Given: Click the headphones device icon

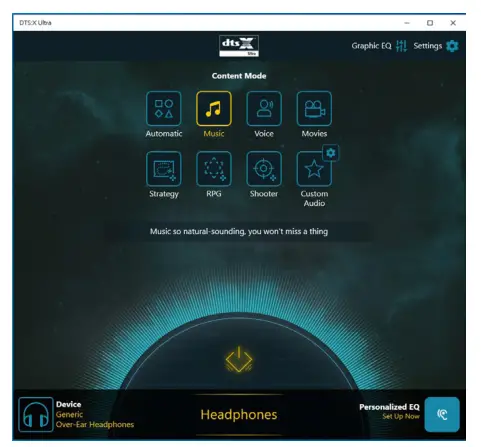Looking at the screenshot, I should click(x=36, y=414).
